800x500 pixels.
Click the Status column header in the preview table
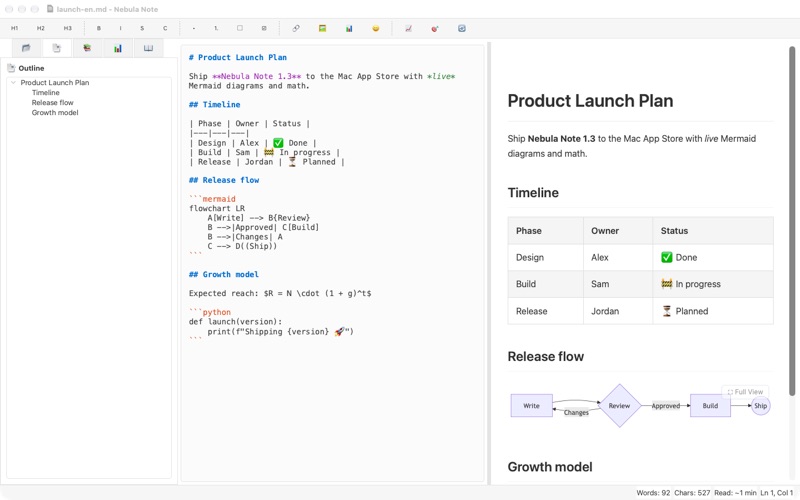(713, 231)
